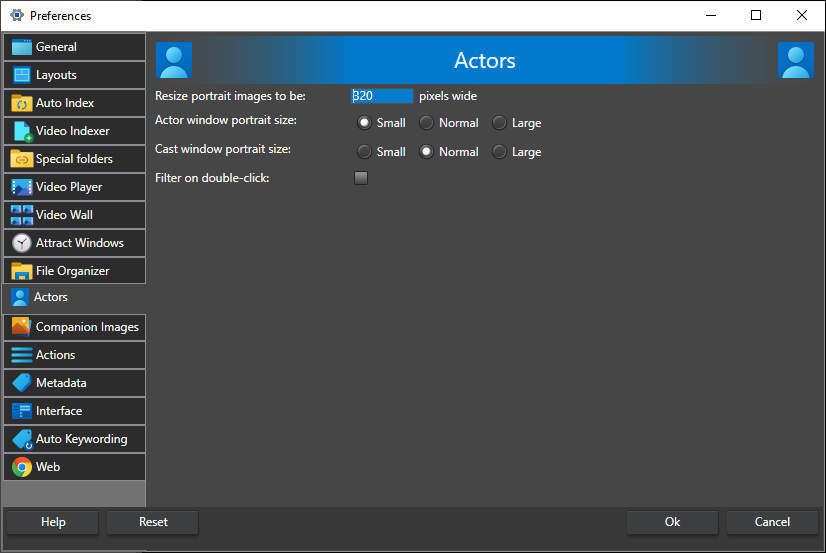Click the Attract Windows clock icon
Viewport: 826px width, 553px height.
pyautogui.click(x=21, y=243)
